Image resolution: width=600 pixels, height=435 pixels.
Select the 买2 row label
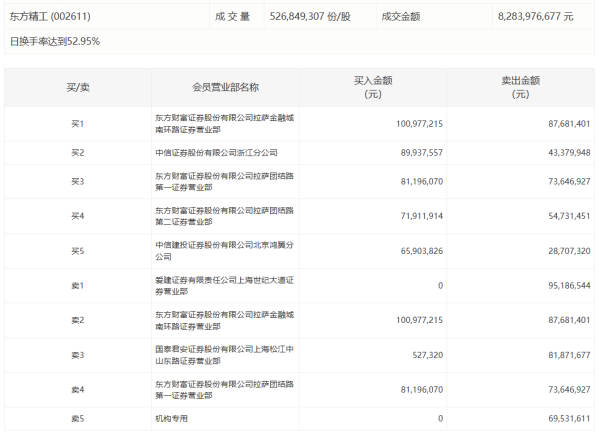pyautogui.click(x=78, y=153)
